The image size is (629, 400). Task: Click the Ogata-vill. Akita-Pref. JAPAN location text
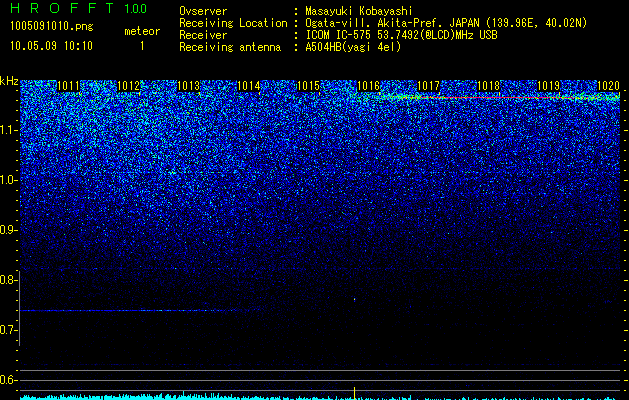pyautogui.click(x=446, y=23)
